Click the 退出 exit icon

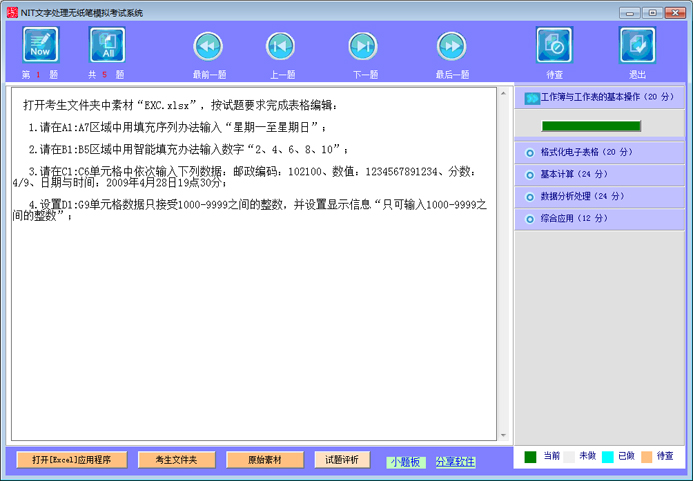point(637,45)
